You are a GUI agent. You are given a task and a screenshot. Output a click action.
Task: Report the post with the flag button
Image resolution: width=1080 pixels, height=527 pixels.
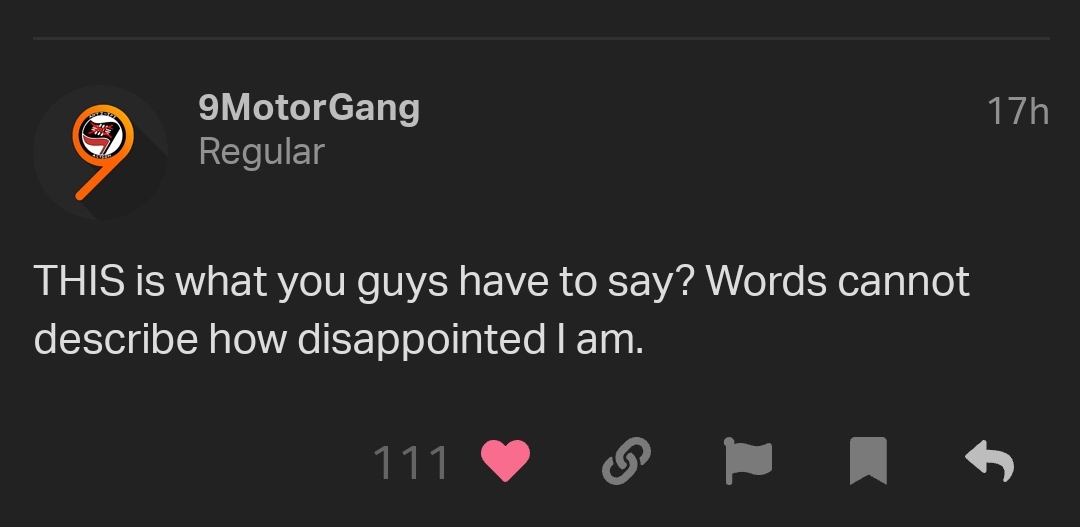(747, 461)
